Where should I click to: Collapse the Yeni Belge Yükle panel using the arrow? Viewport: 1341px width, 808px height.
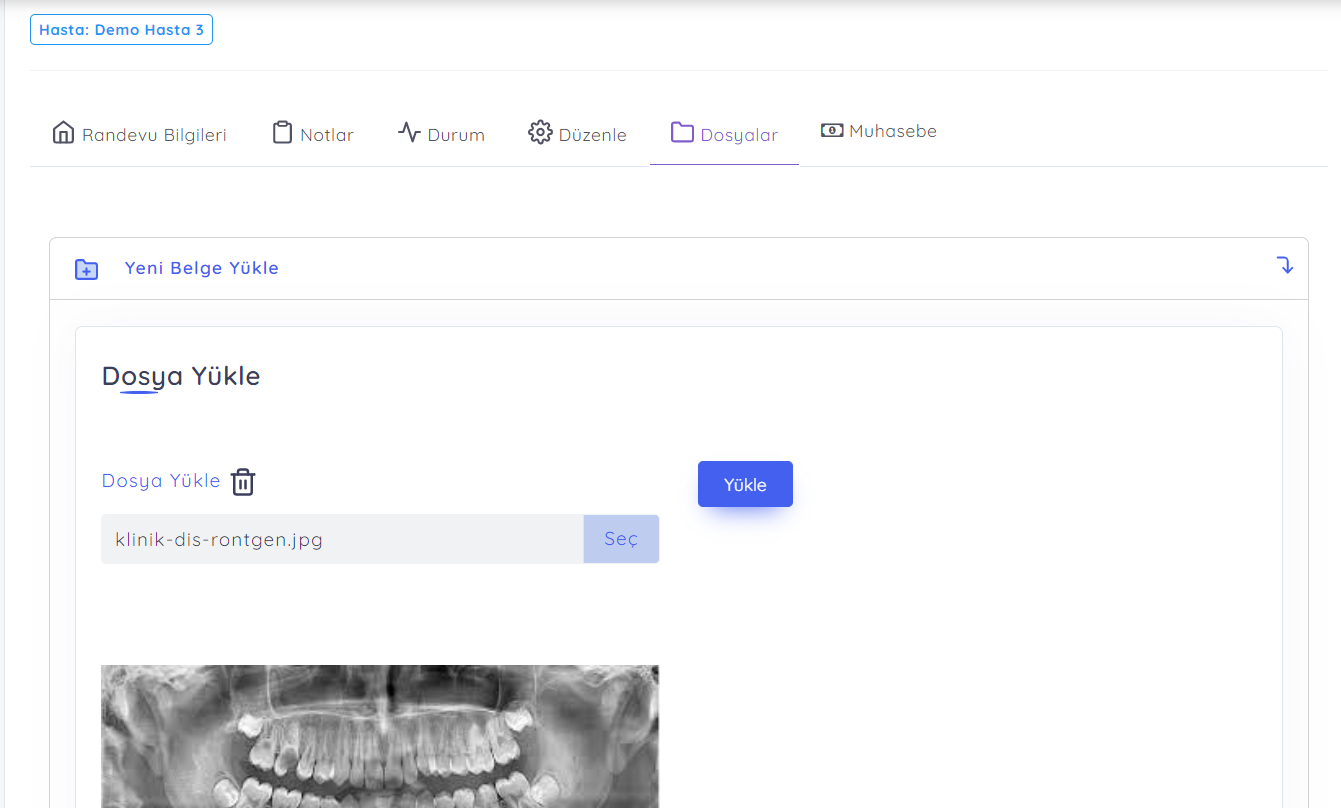[x=1285, y=265]
